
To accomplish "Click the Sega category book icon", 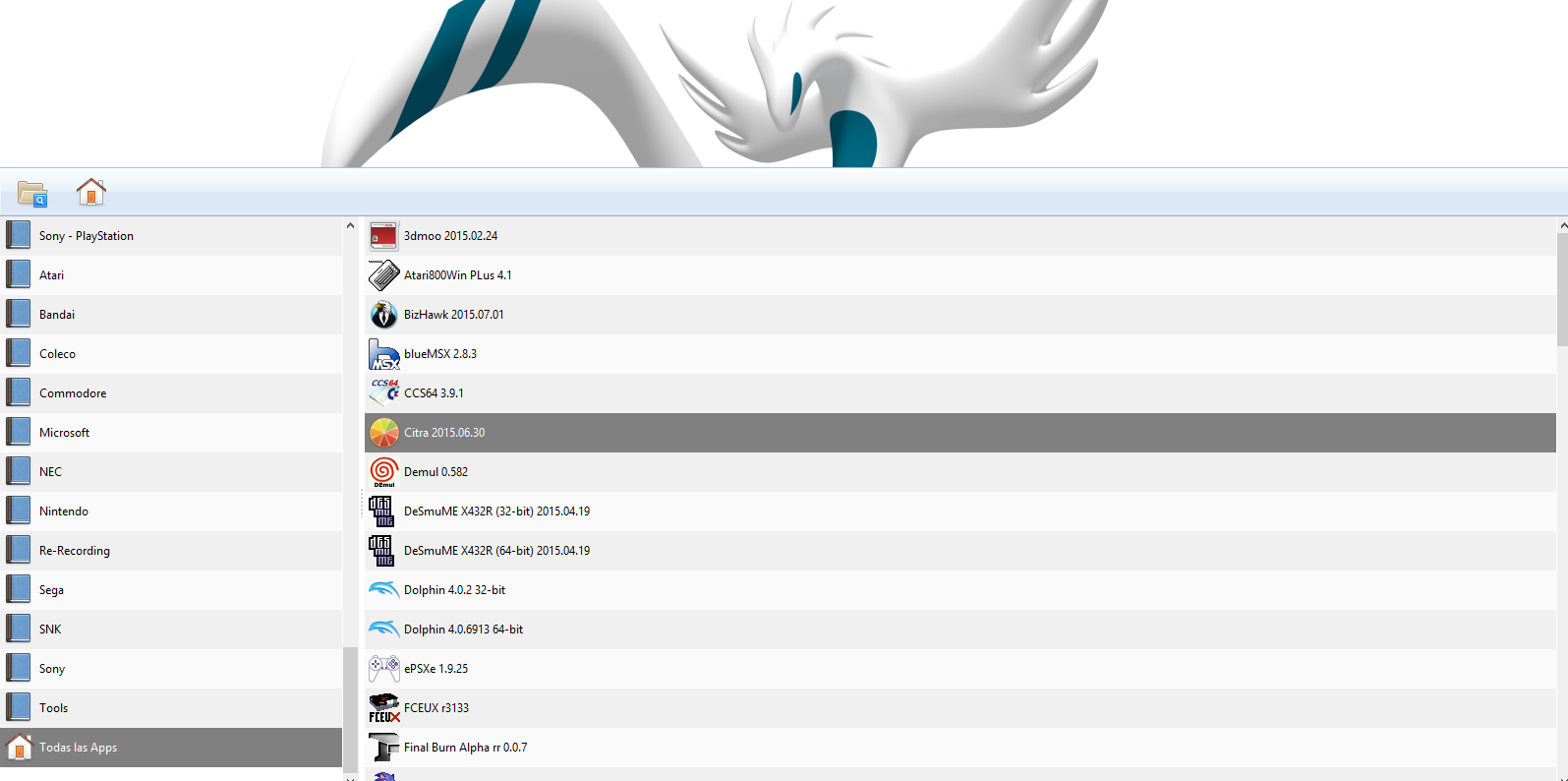I will (18, 590).
